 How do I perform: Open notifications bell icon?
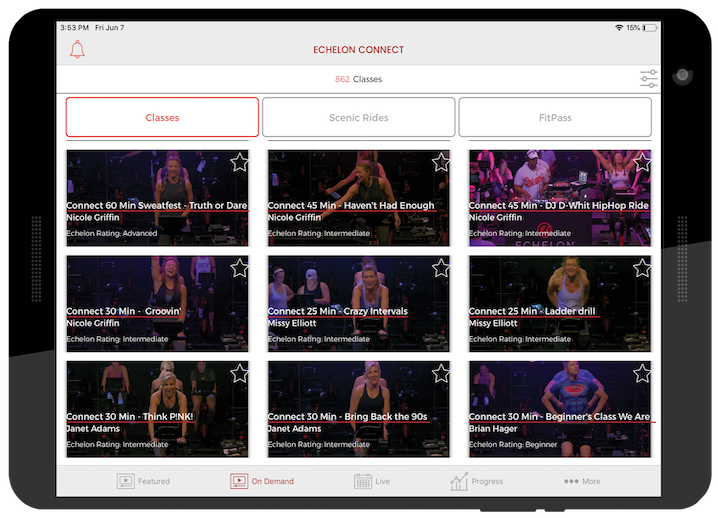(x=77, y=50)
